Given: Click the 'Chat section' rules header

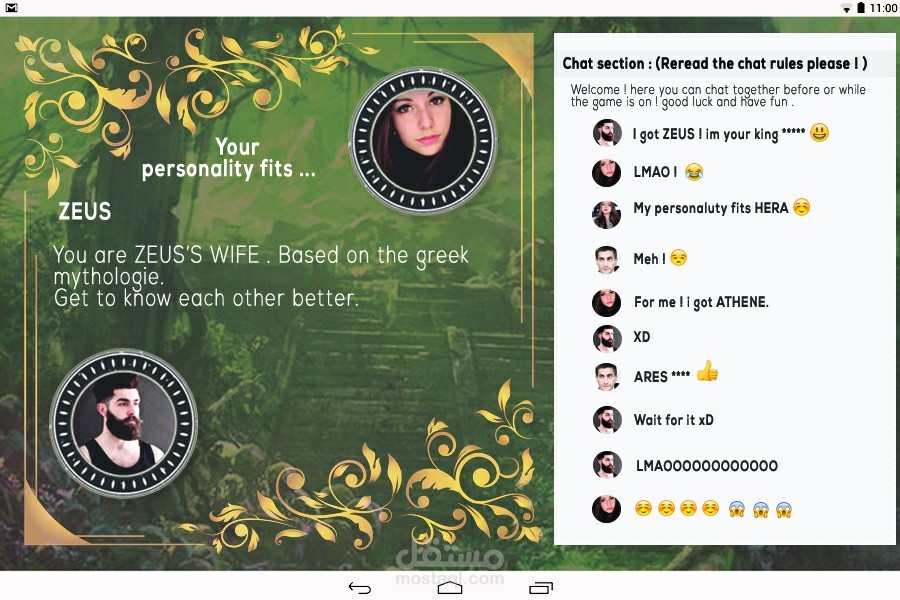Looking at the screenshot, I should tap(715, 63).
